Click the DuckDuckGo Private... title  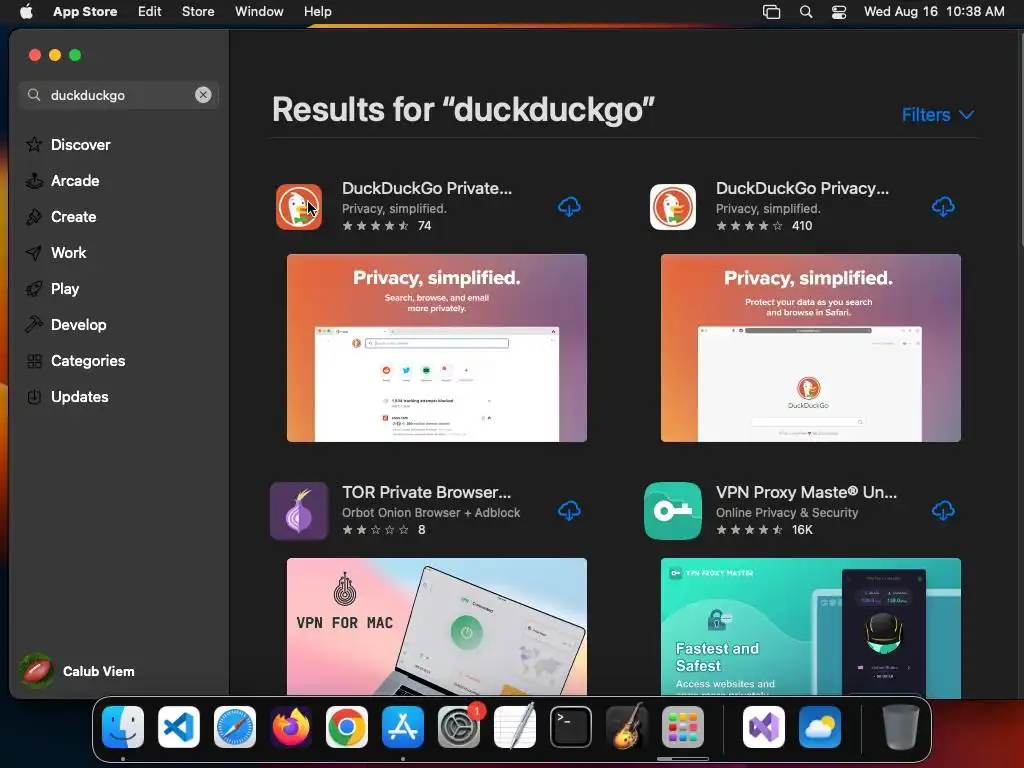[427, 188]
